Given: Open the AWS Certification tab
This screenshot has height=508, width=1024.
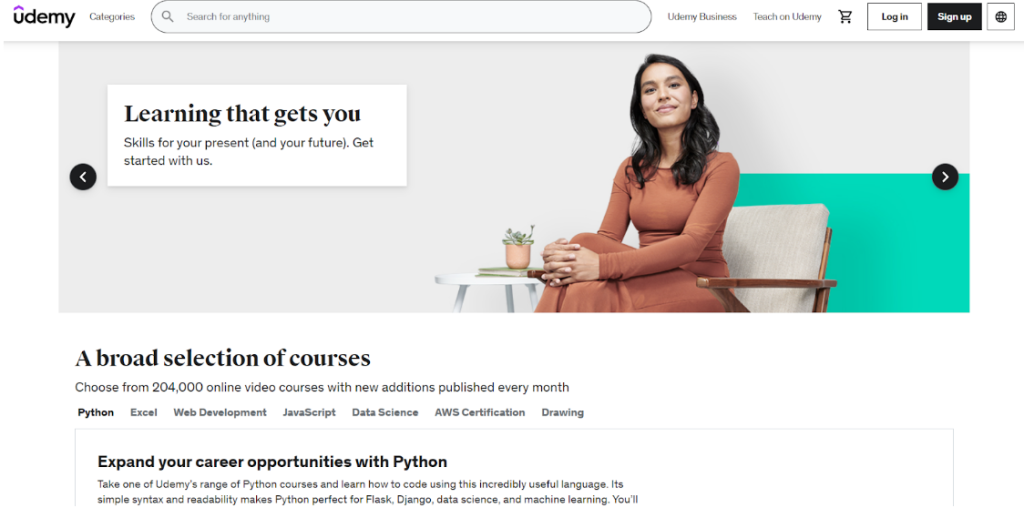Looking at the screenshot, I should click(x=479, y=413).
